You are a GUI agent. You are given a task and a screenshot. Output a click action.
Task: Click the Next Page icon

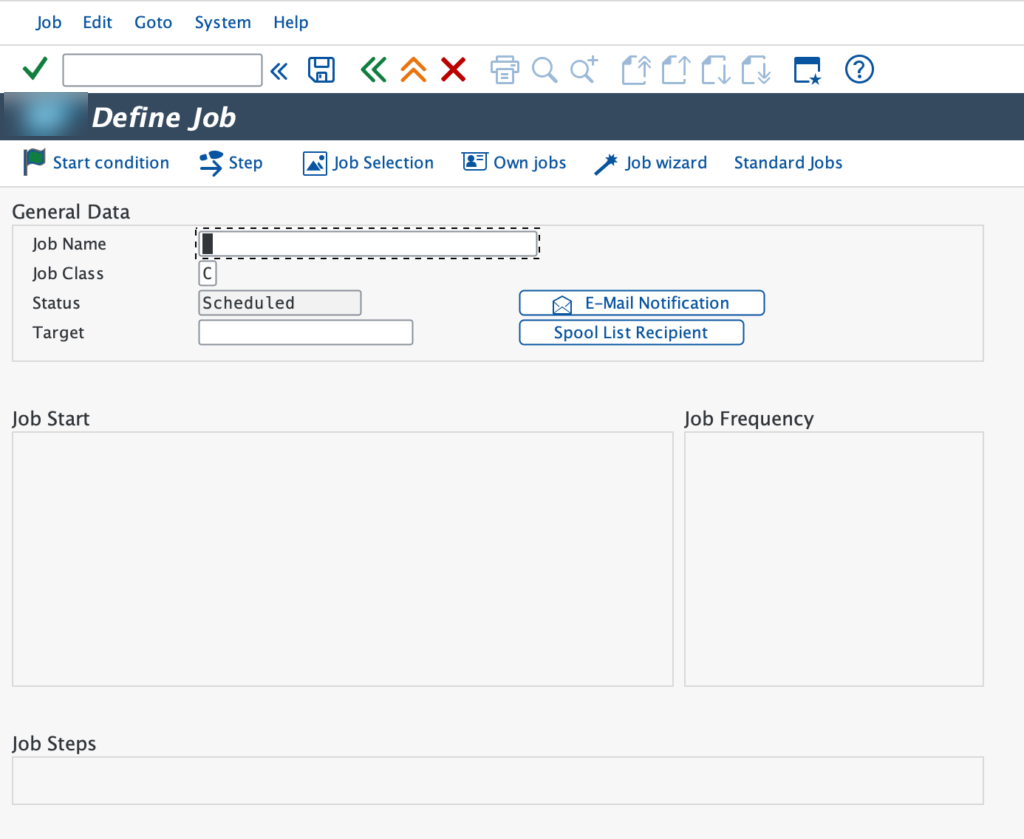[716, 70]
